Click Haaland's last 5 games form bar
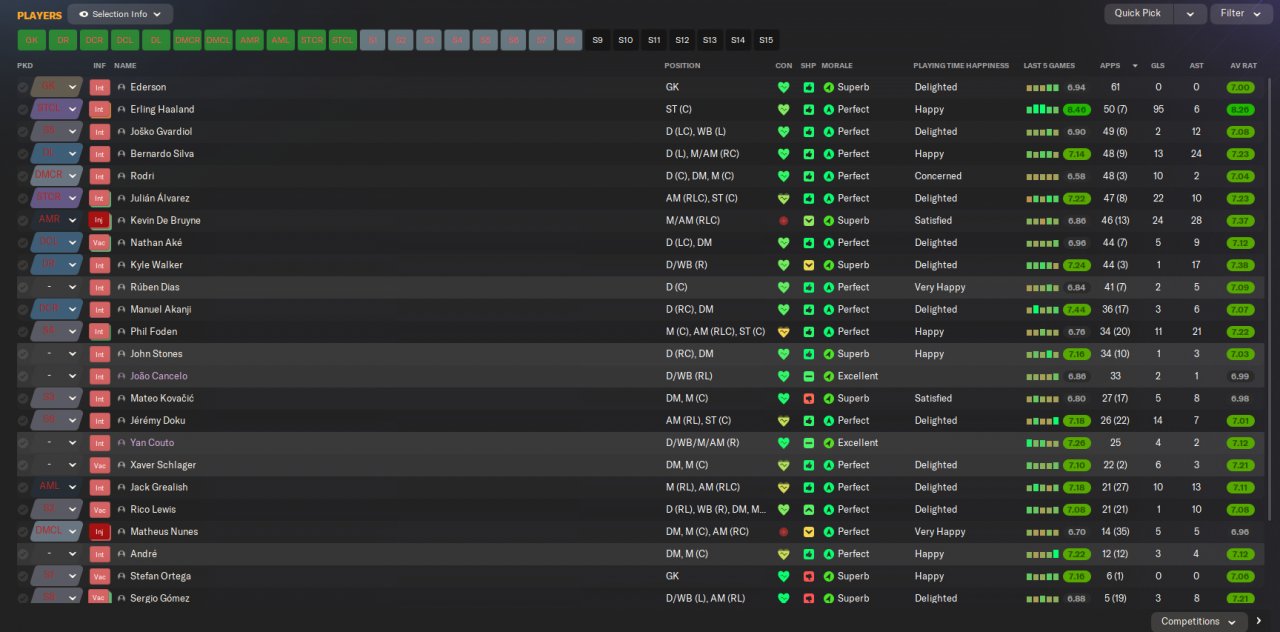The image size is (1280, 632). click(1042, 109)
